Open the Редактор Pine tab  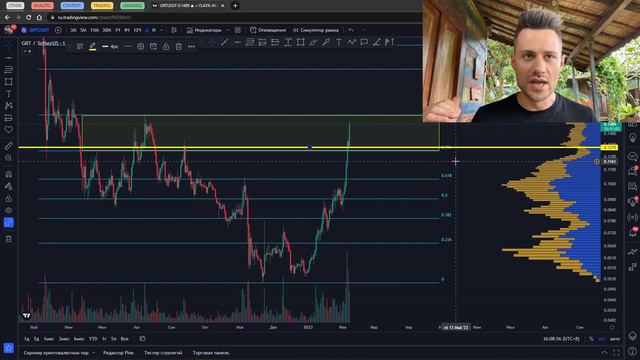pos(118,353)
